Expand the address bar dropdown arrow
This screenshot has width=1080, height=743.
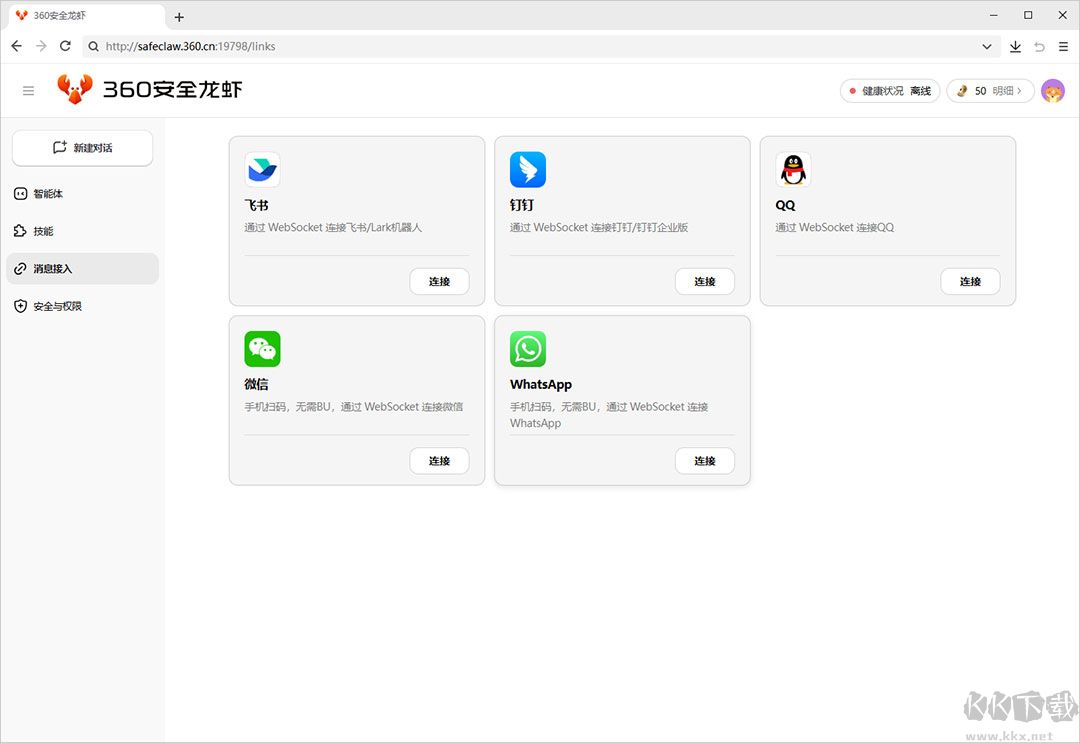(987, 46)
